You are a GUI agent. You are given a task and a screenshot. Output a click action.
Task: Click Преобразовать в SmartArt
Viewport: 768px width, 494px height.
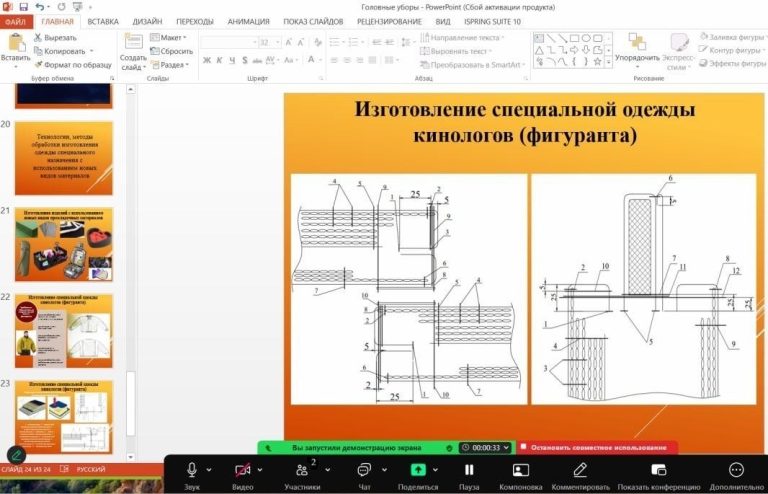[473, 65]
